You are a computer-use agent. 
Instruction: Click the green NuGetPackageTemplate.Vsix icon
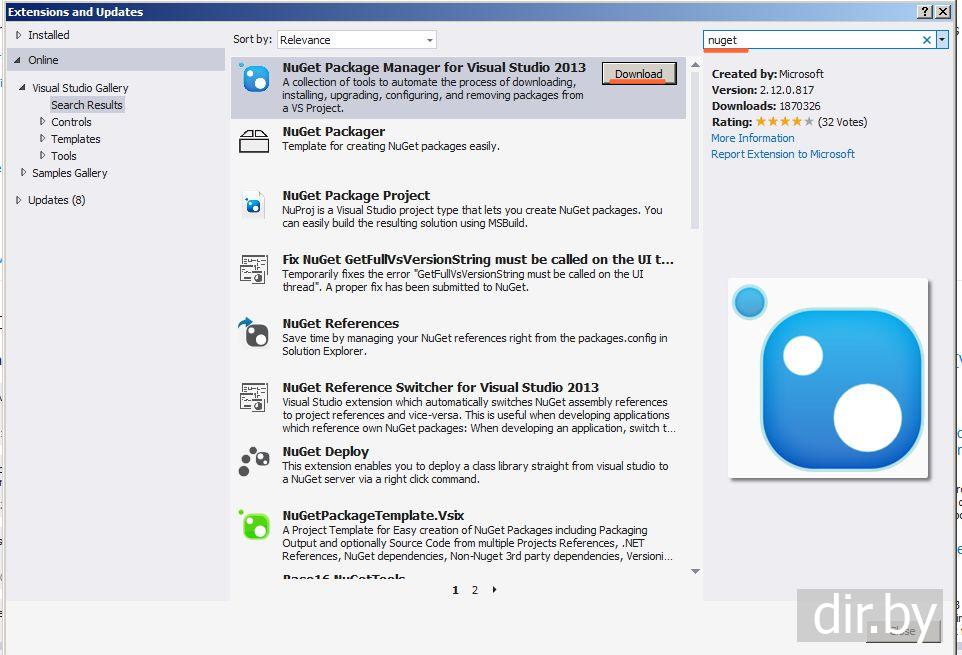[254, 525]
